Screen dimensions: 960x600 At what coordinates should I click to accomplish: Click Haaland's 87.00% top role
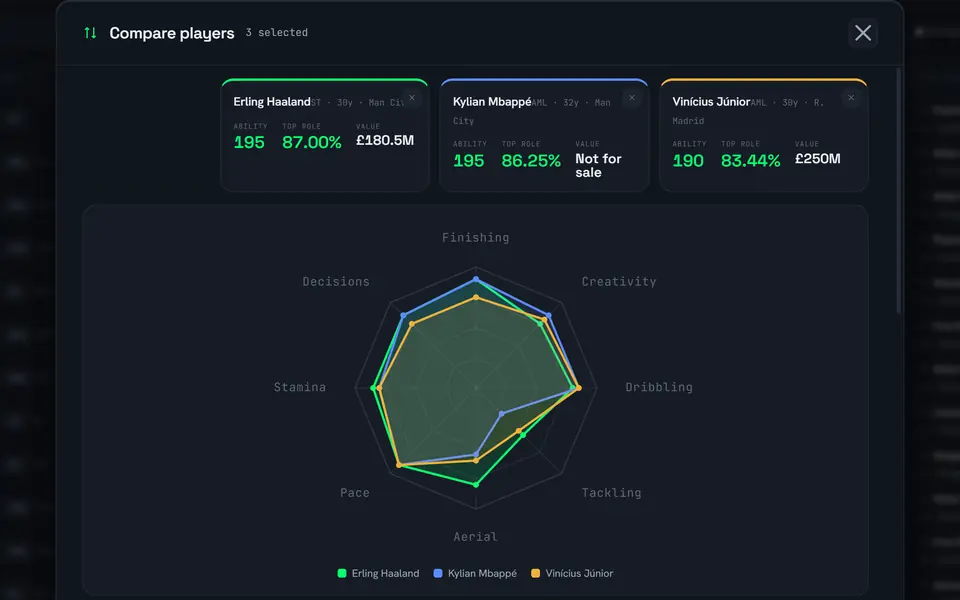[312, 142]
